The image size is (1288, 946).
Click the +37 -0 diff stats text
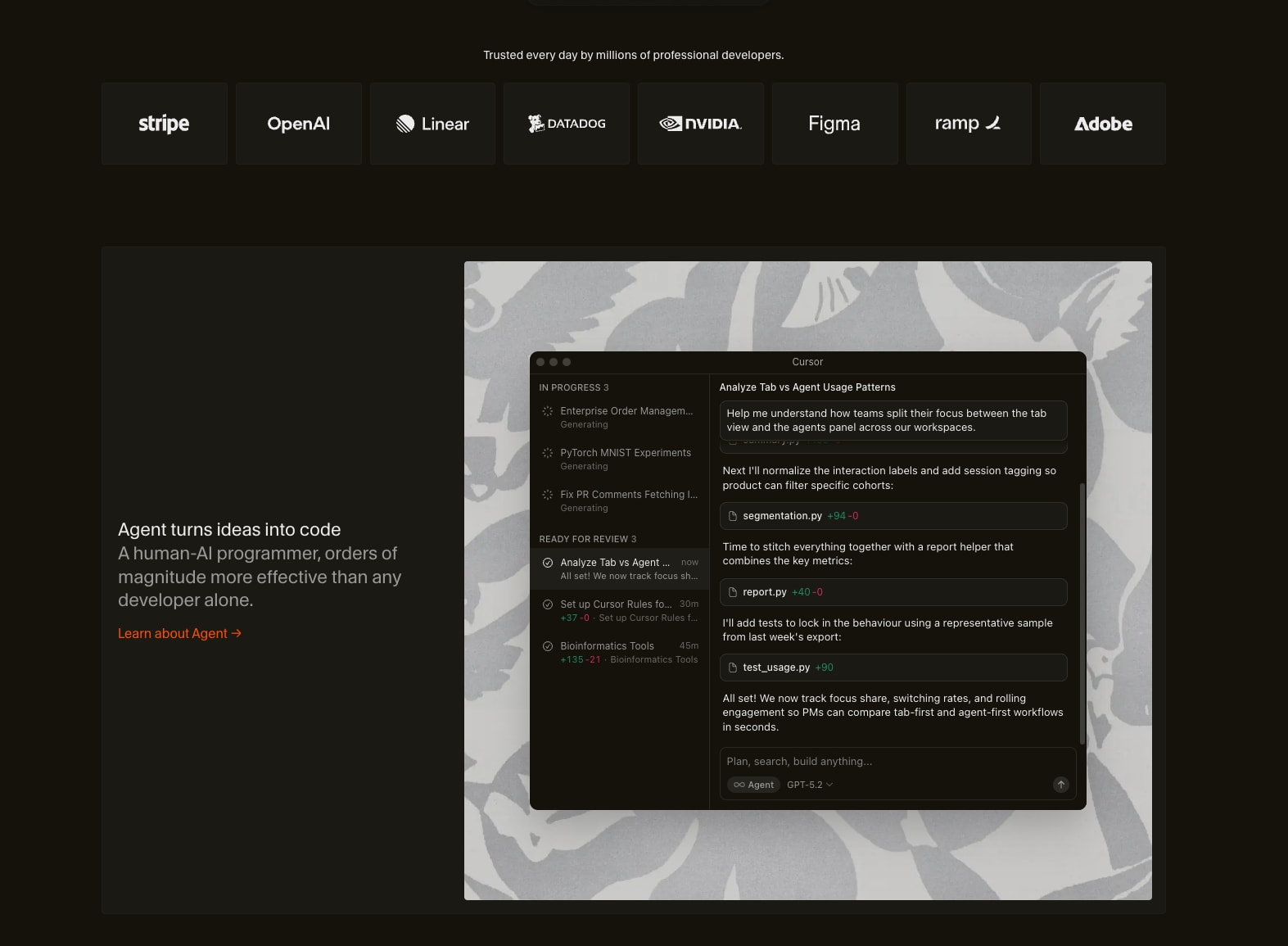tap(575, 618)
